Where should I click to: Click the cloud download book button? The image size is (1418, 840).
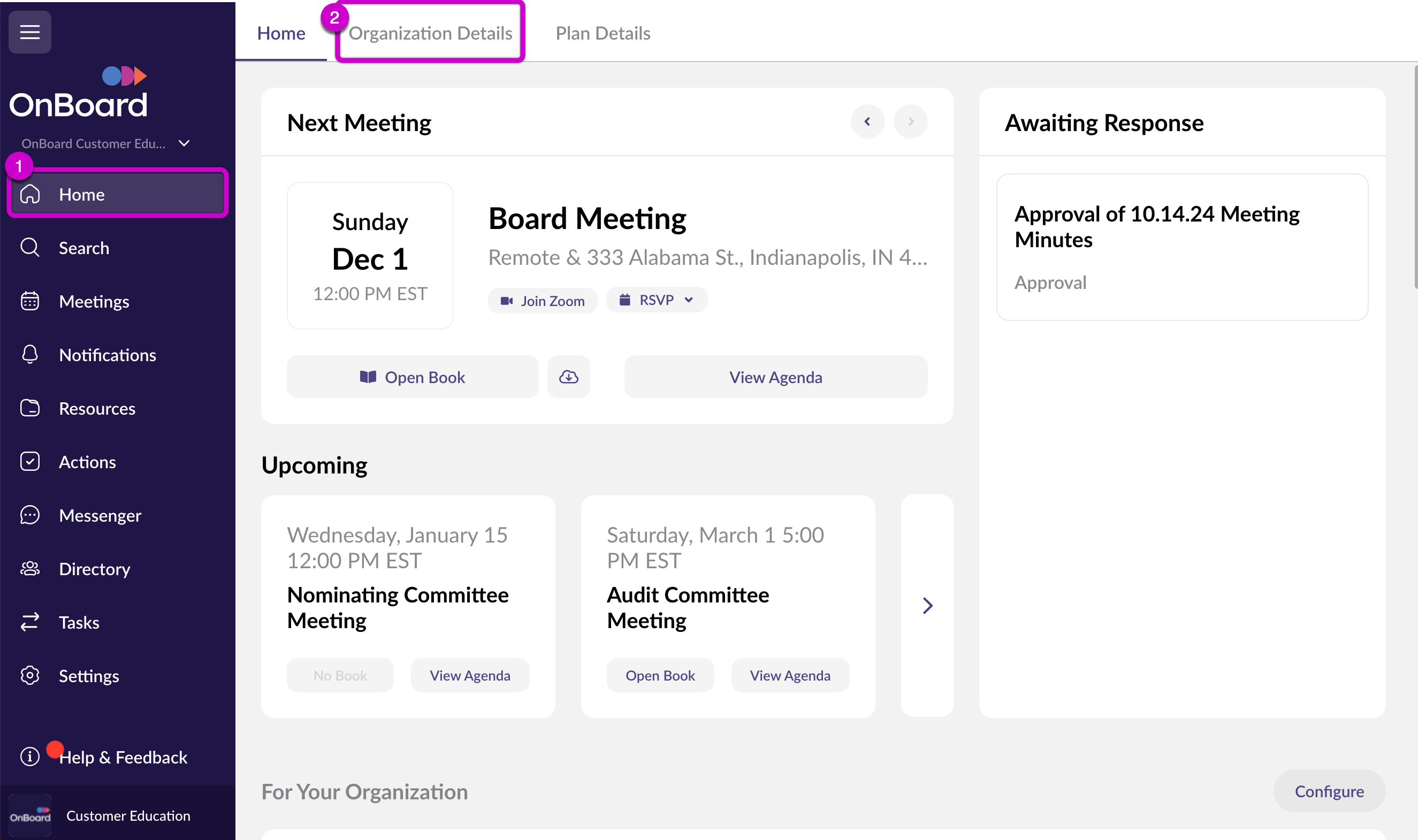click(568, 377)
